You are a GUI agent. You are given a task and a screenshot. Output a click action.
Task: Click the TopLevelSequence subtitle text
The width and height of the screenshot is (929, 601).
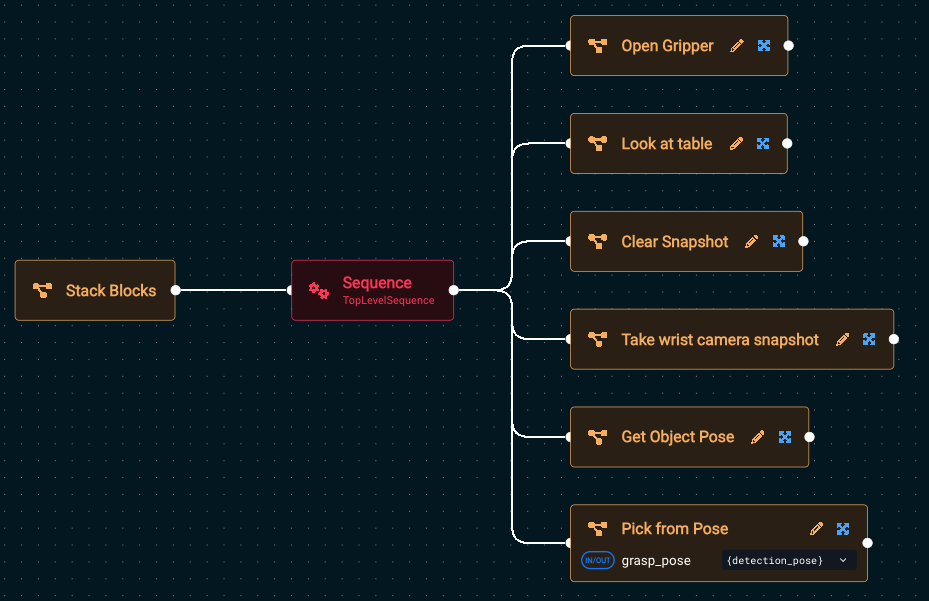pos(388,300)
